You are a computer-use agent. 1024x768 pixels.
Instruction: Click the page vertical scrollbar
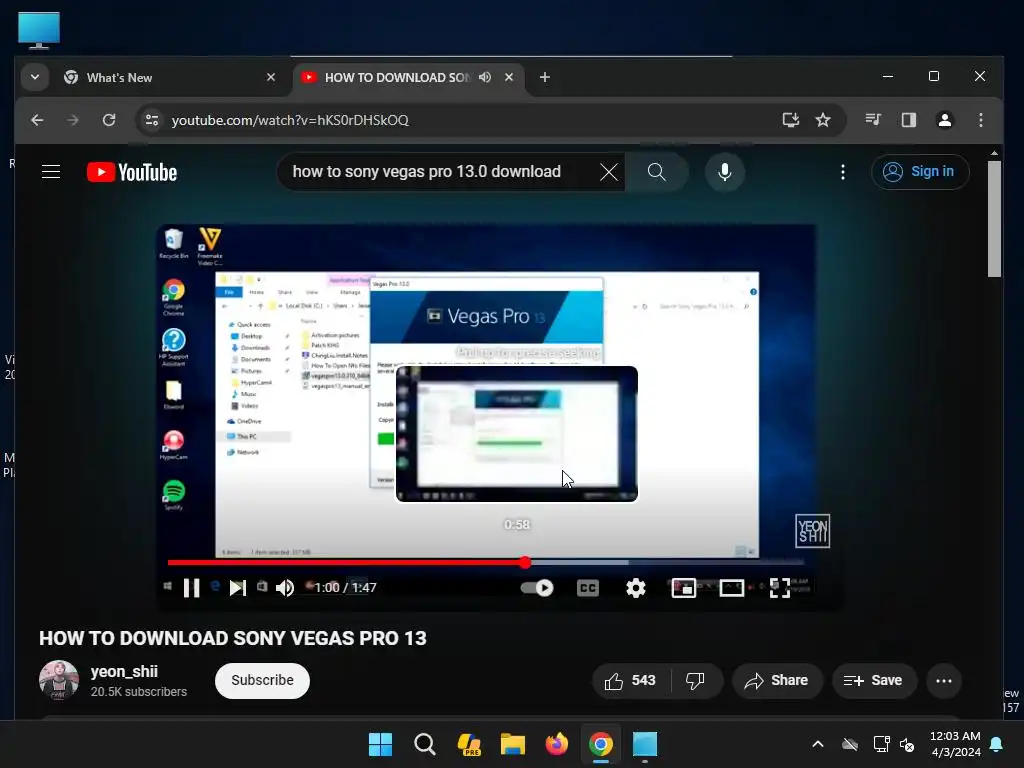pos(994,219)
